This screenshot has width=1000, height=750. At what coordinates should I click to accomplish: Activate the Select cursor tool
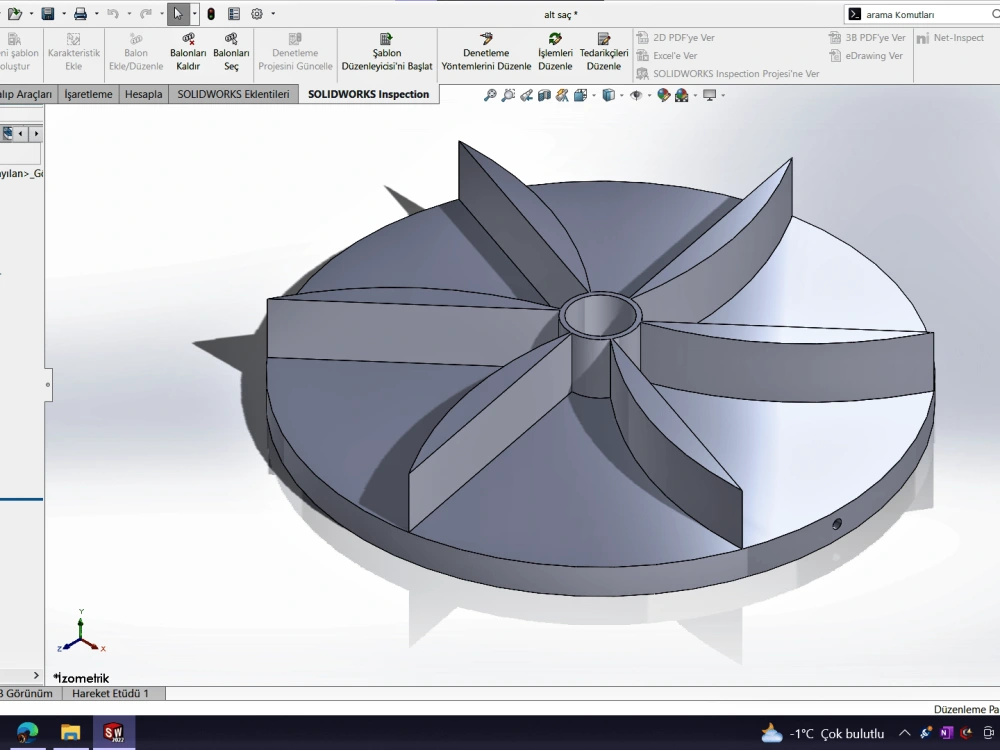click(178, 13)
